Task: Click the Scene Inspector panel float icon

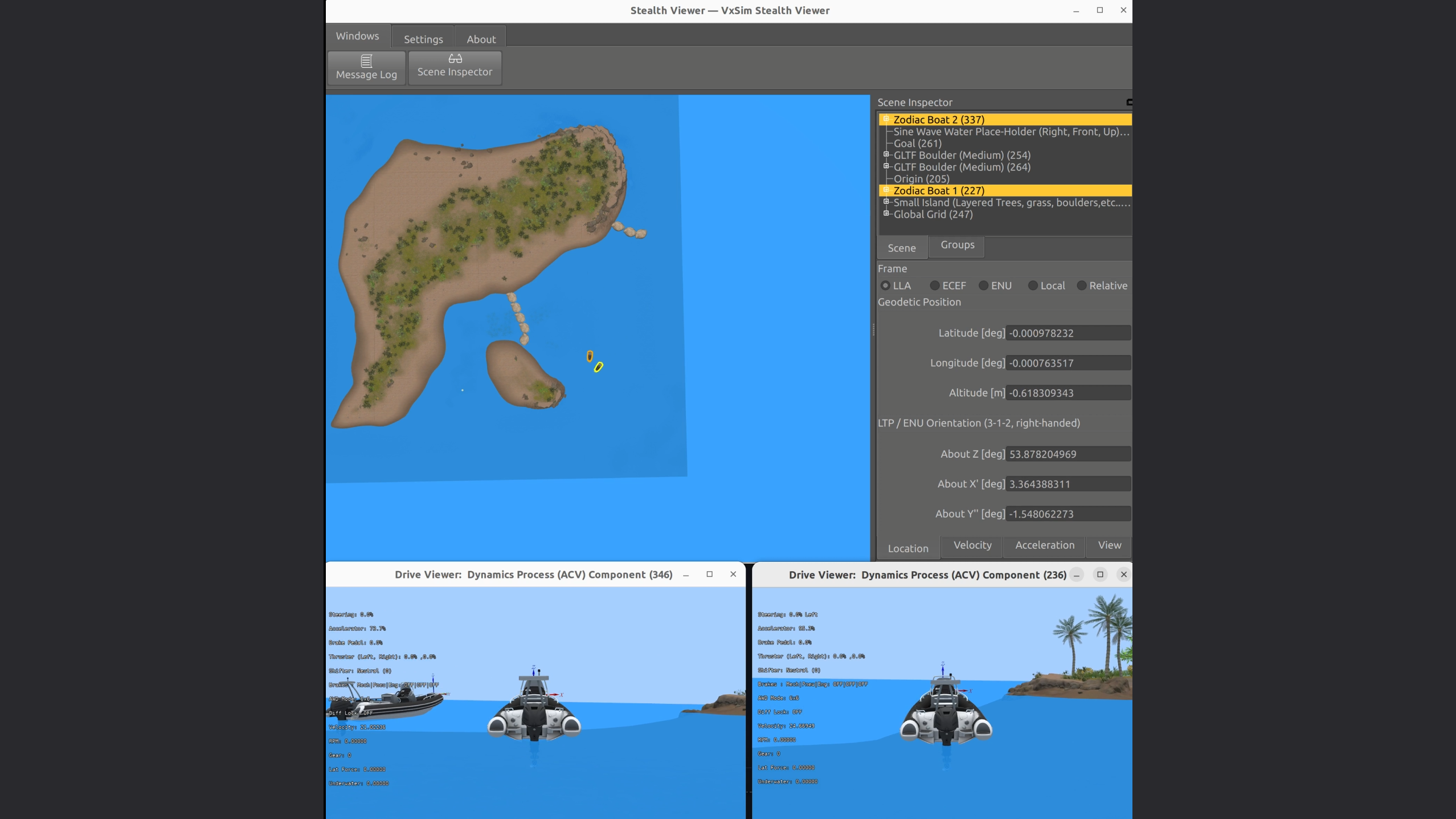Action: coord(1129,102)
